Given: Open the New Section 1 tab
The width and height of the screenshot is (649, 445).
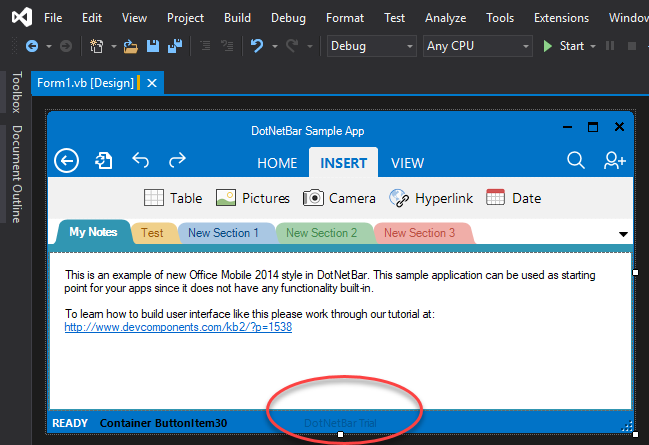Looking at the screenshot, I should [x=224, y=233].
